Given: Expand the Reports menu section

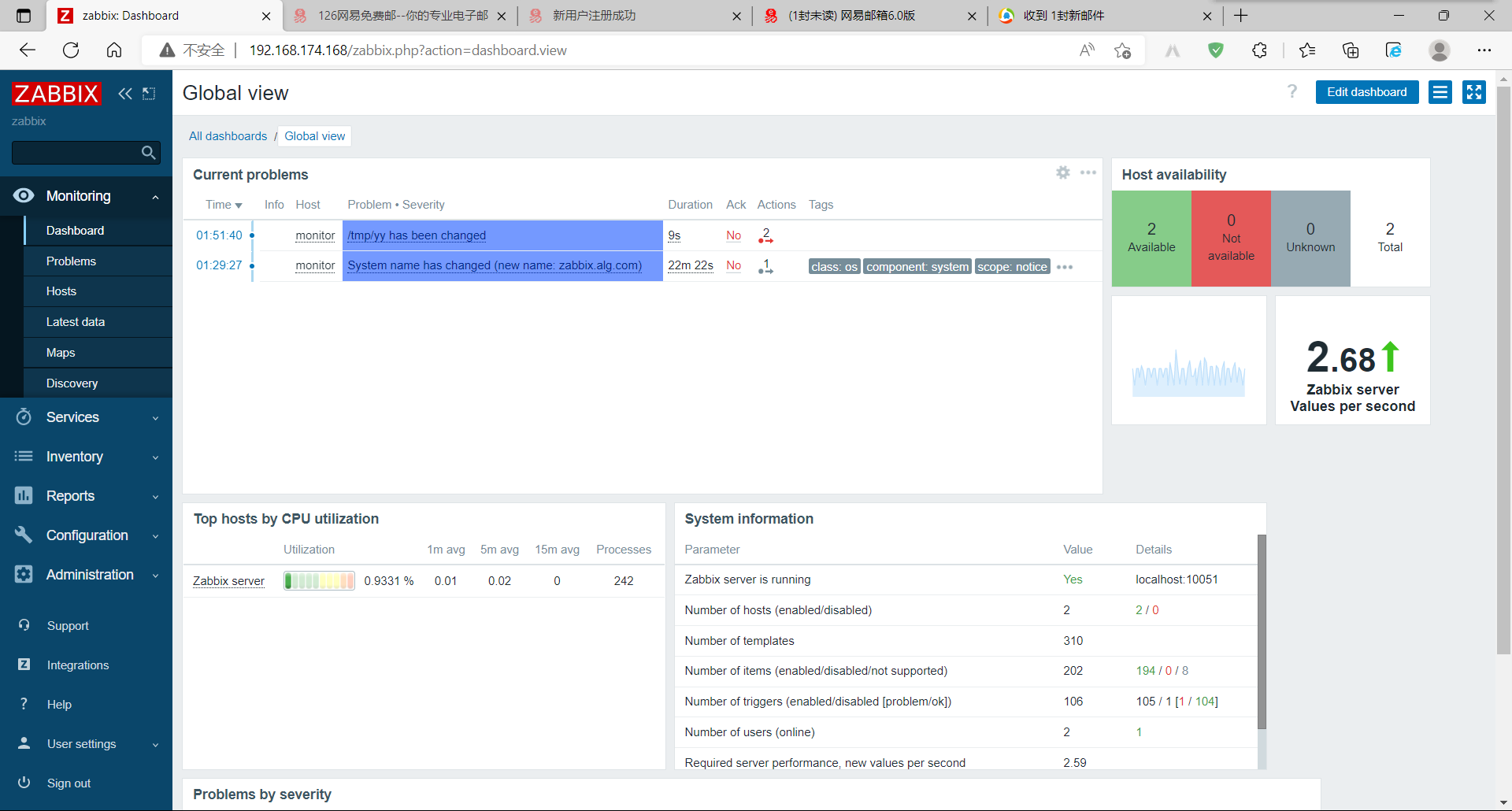Looking at the screenshot, I should coord(86,496).
